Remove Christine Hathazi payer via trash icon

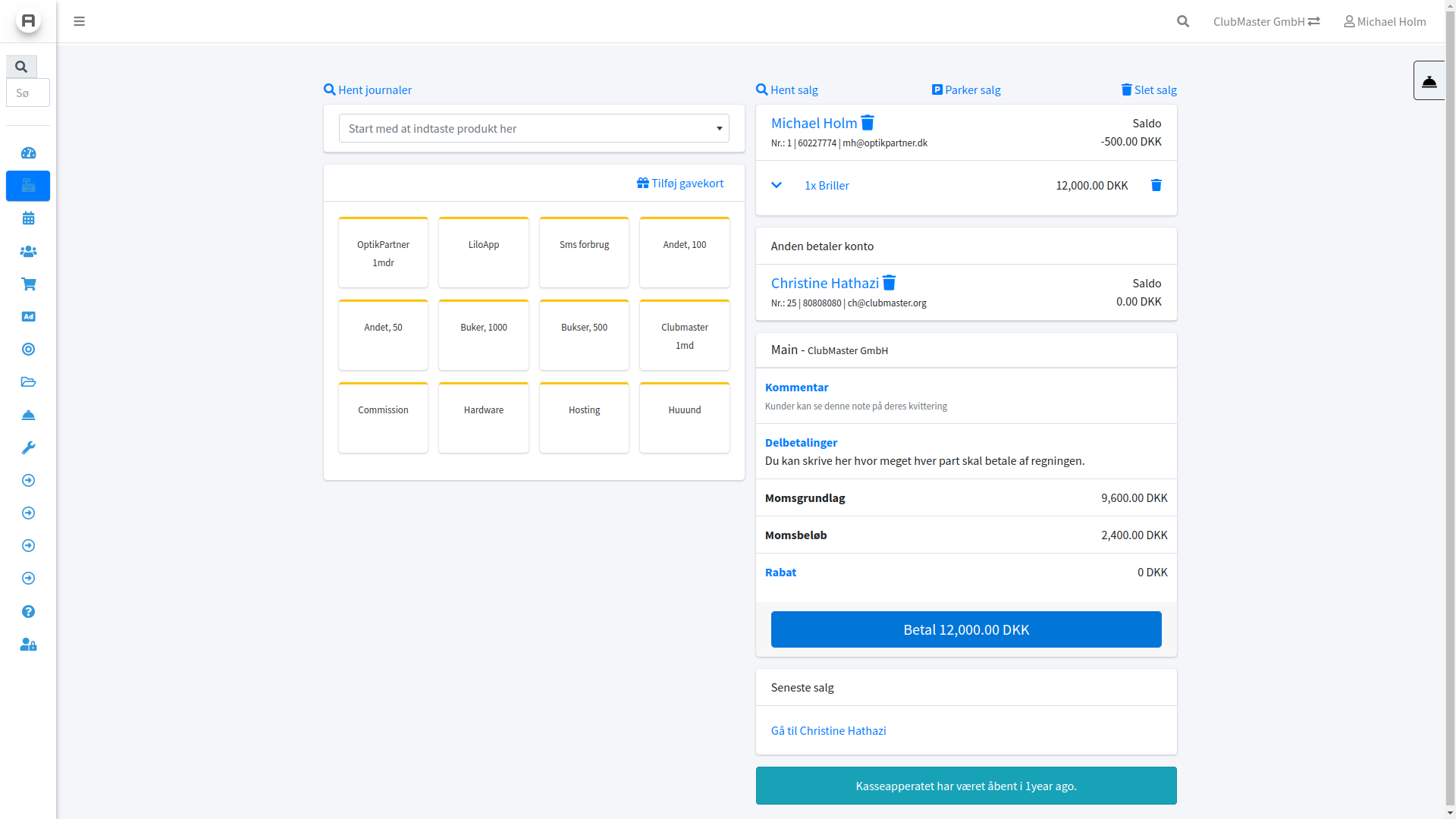click(889, 283)
